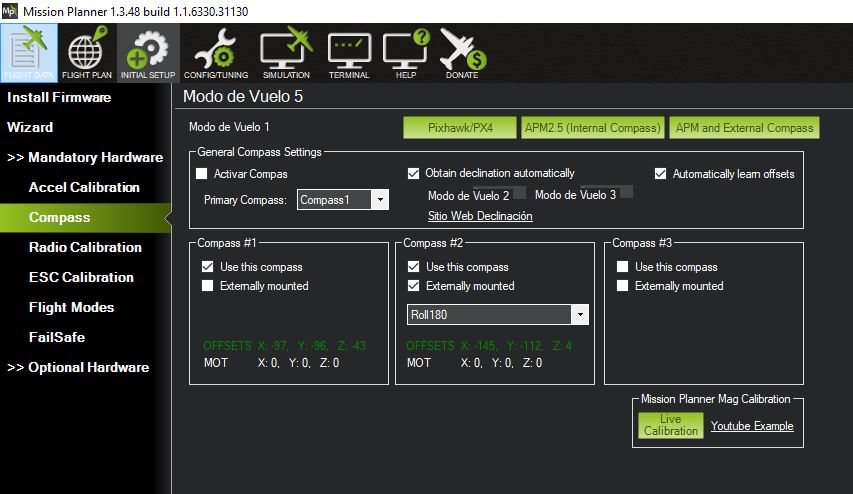The height and width of the screenshot is (494, 853).
Task: Start Live Calibration
Action: point(670,425)
